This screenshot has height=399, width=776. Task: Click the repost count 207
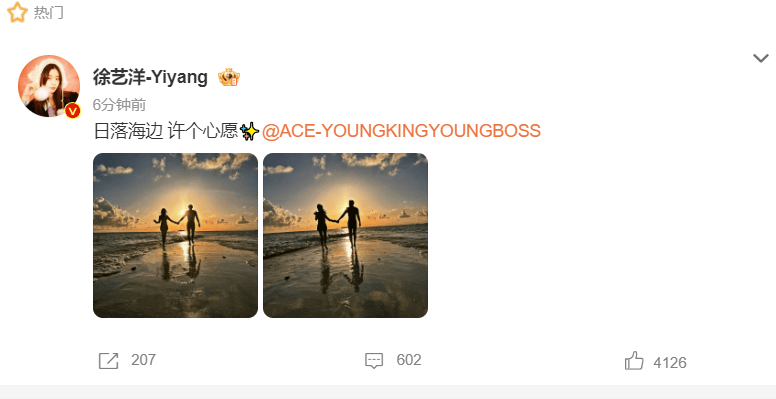coord(144,360)
